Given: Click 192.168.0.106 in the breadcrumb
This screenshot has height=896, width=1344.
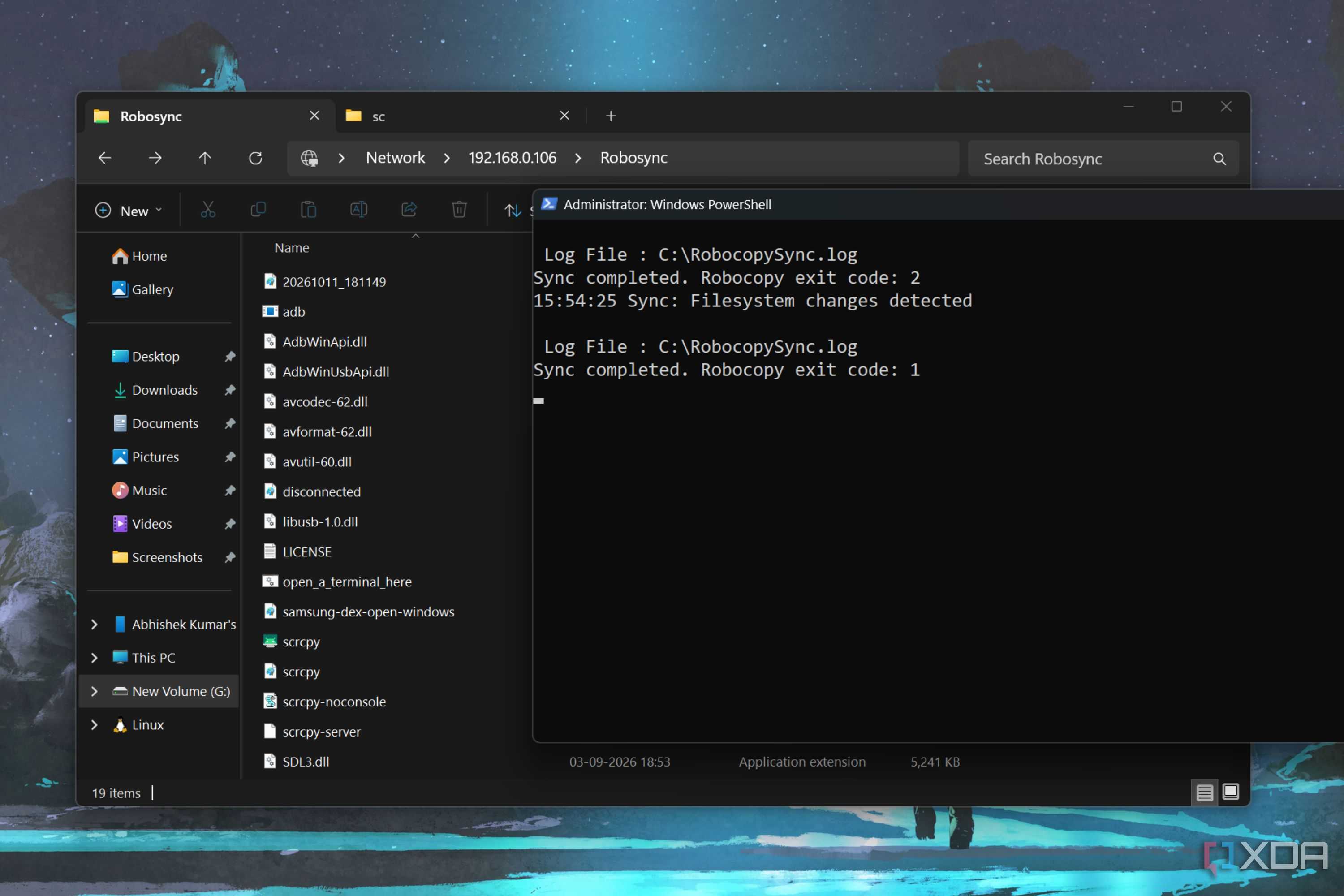Looking at the screenshot, I should [x=512, y=158].
